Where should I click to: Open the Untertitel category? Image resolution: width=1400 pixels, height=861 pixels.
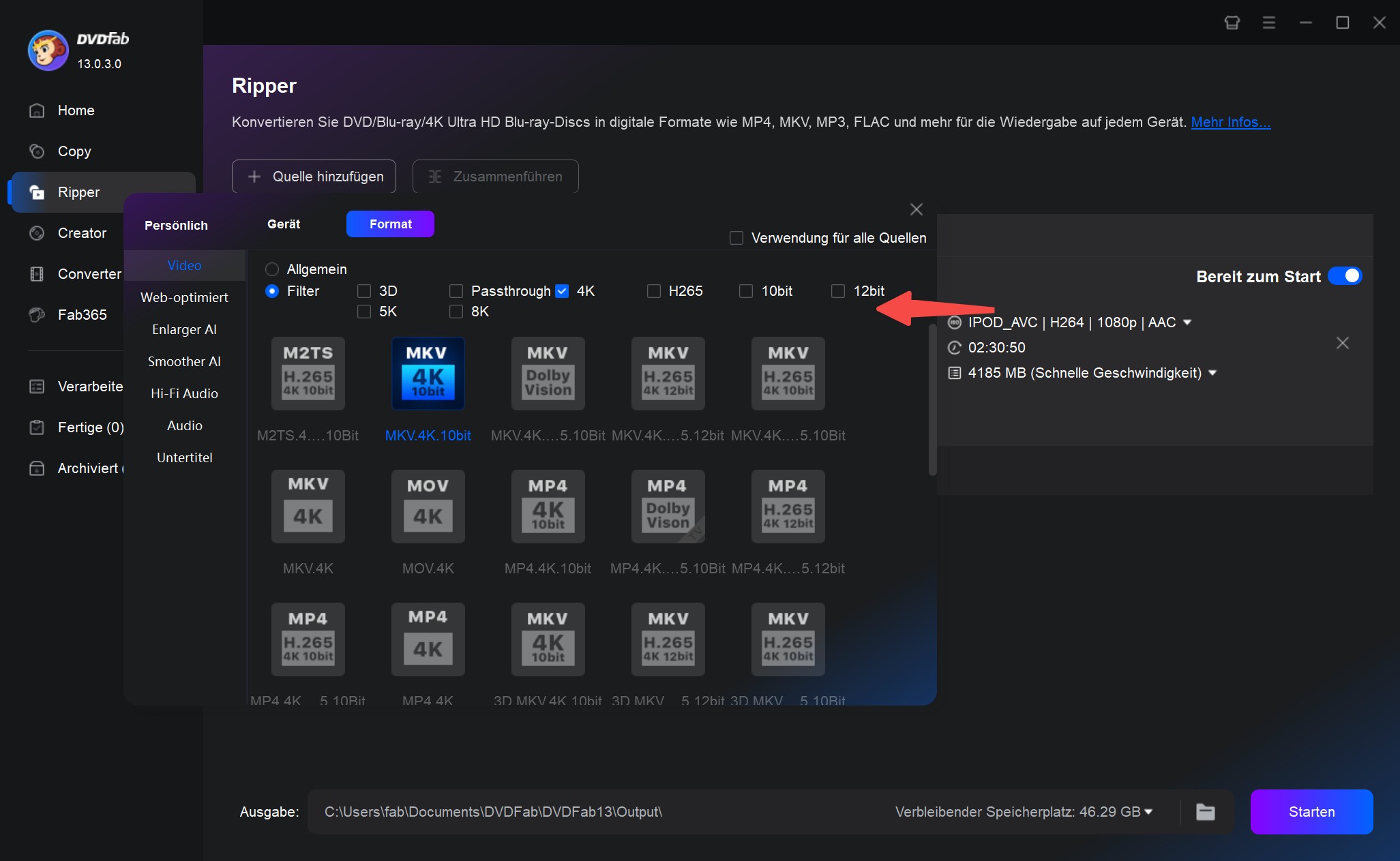(x=184, y=457)
